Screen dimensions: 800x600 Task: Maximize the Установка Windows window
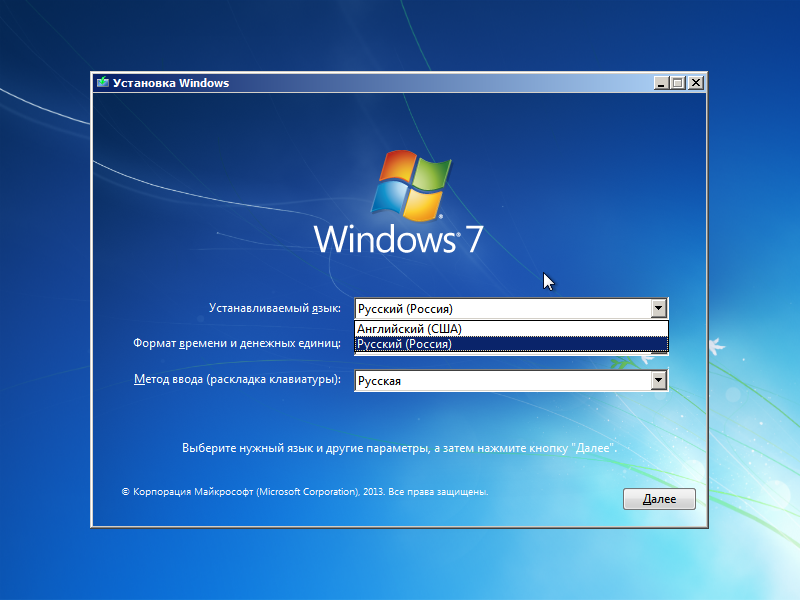(678, 83)
